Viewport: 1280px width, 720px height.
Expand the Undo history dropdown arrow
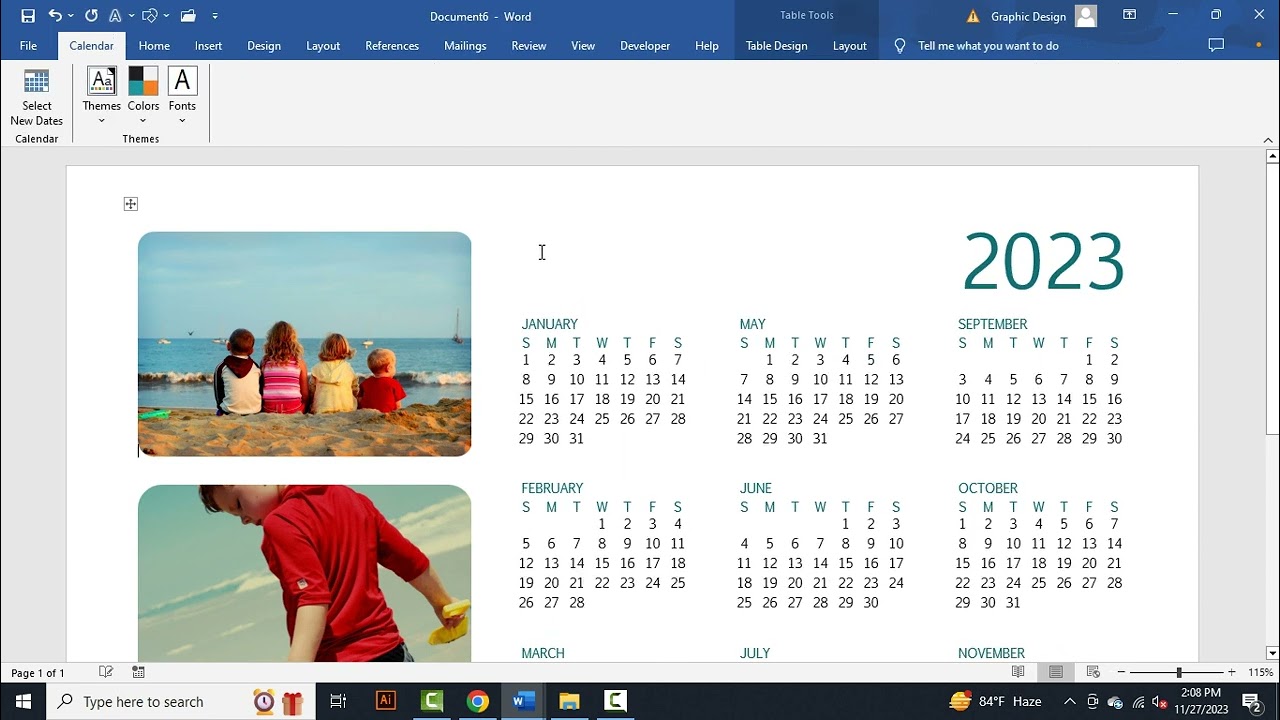point(72,16)
